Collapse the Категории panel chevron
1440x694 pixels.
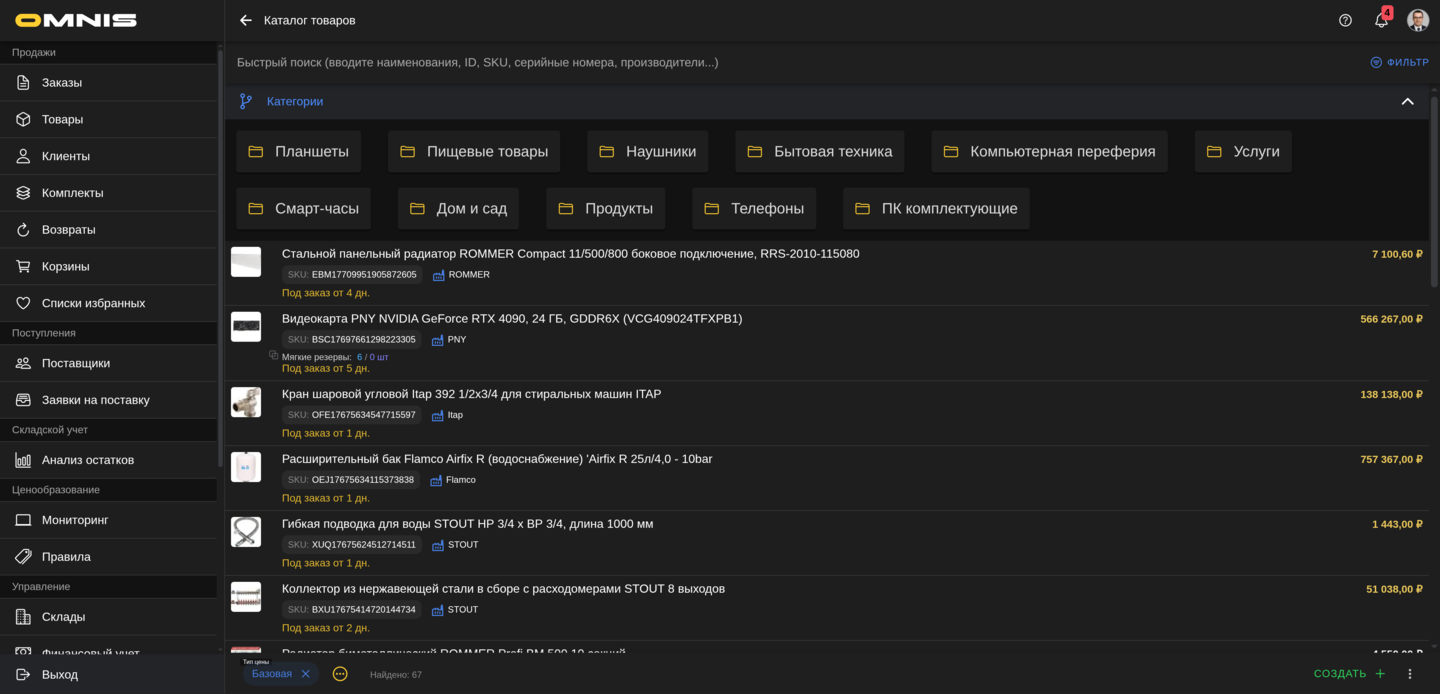[1408, 101]
